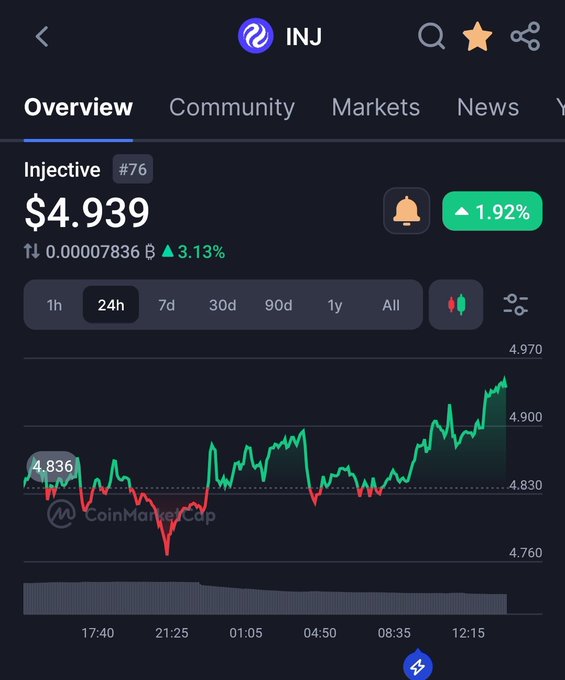Tap the 4.830 axis label
The image size is (565, 680).
(526, 485)
